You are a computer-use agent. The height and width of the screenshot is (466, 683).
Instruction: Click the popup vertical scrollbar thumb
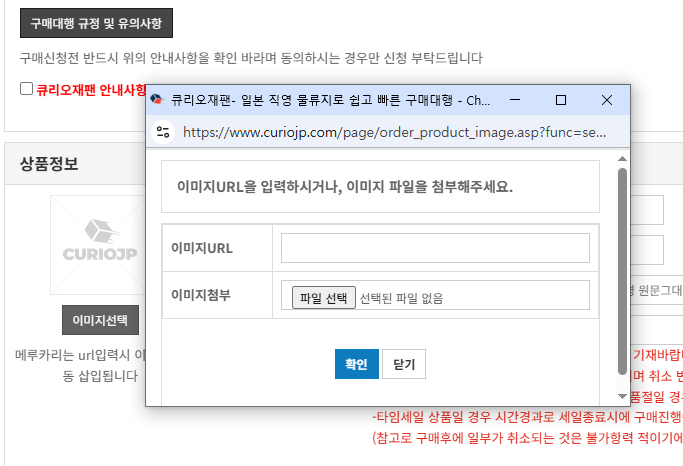[622, 271]
